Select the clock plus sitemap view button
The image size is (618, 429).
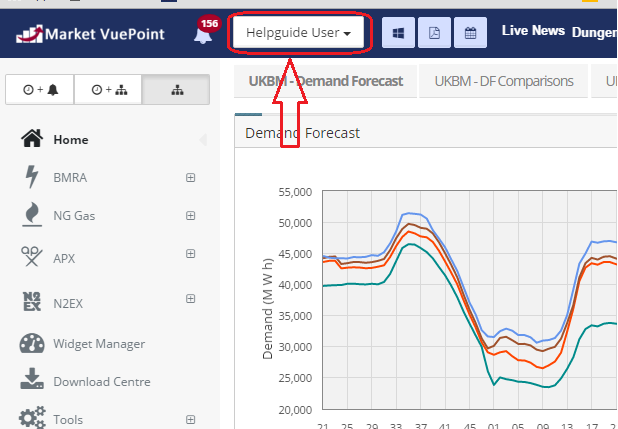[108, 90]
